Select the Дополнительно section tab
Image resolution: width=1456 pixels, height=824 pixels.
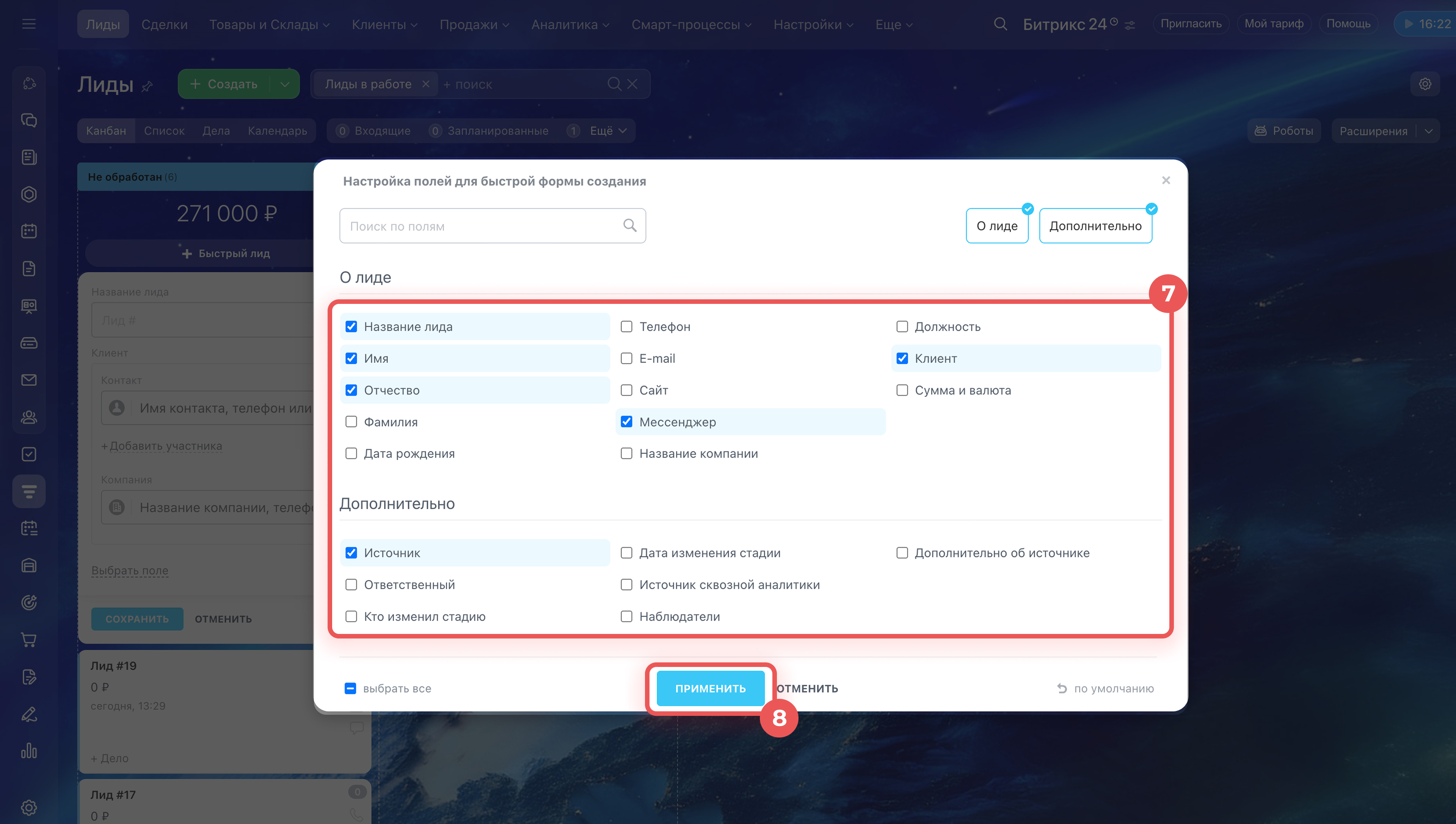(1095, 226)
